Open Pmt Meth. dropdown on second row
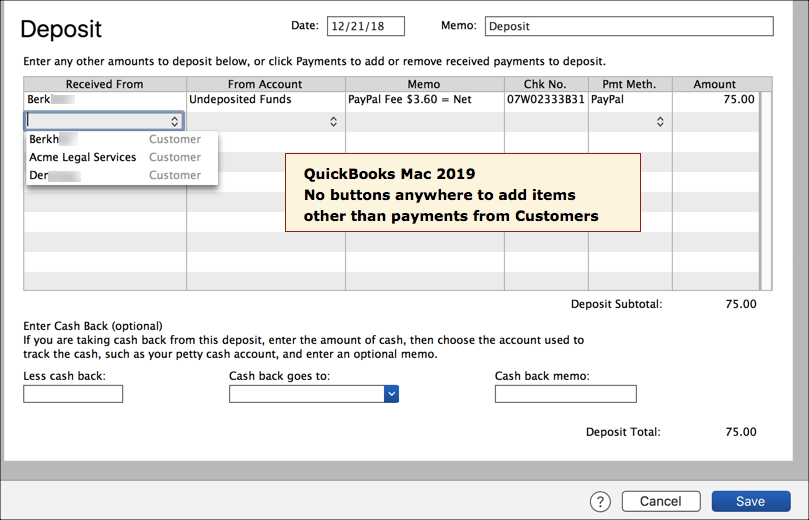The width and height of the screenshot is (809, 520). 660,122
